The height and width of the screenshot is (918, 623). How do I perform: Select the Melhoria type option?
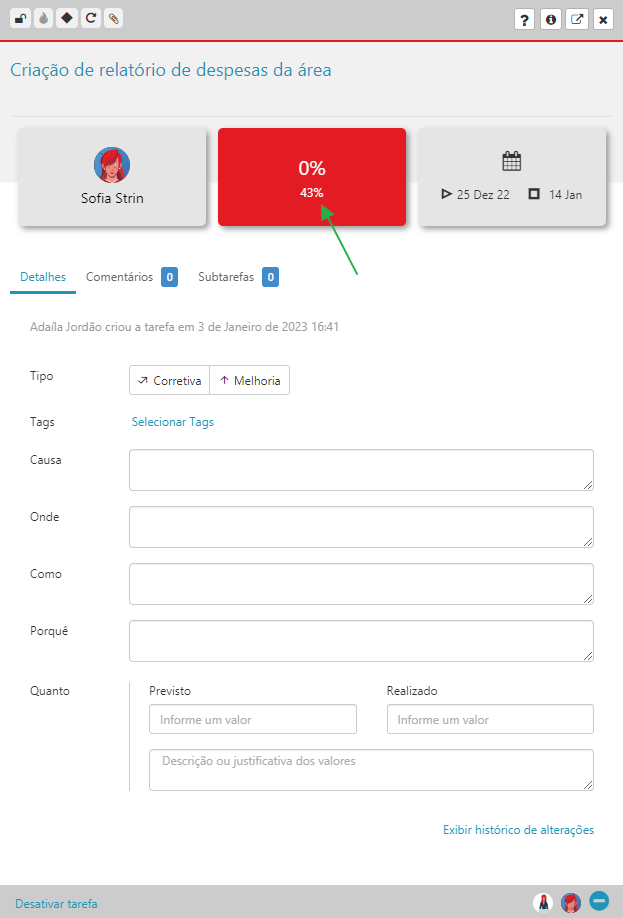pyautogui.click(x=250, y=381)
